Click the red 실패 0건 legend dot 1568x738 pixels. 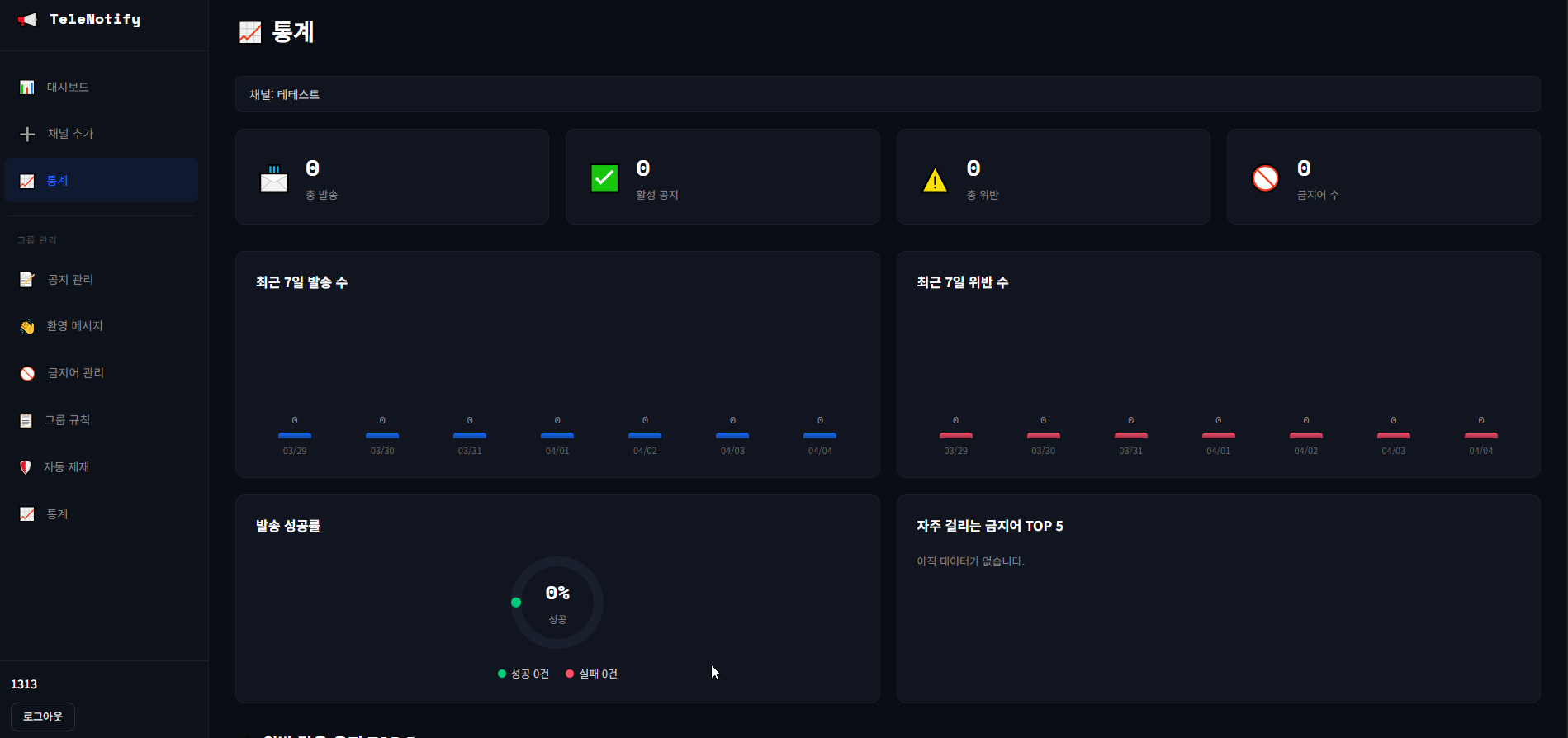tap(570, 674)
